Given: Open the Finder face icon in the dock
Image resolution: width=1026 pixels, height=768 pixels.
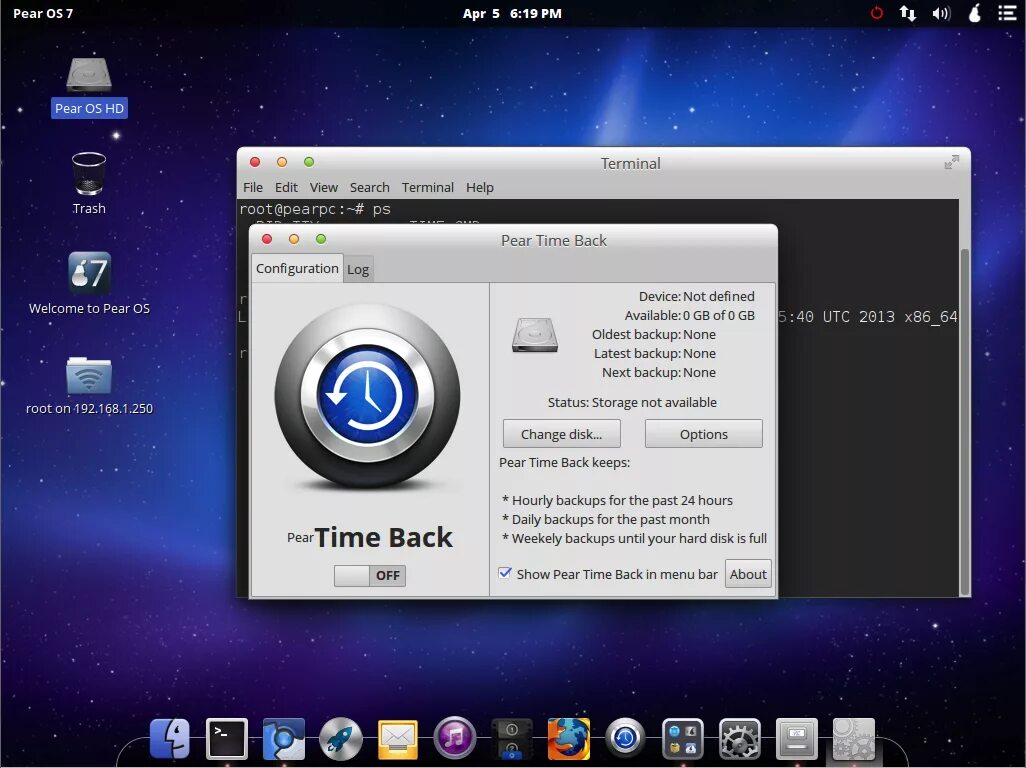Looking at the screenshot, I should point(169,739).
